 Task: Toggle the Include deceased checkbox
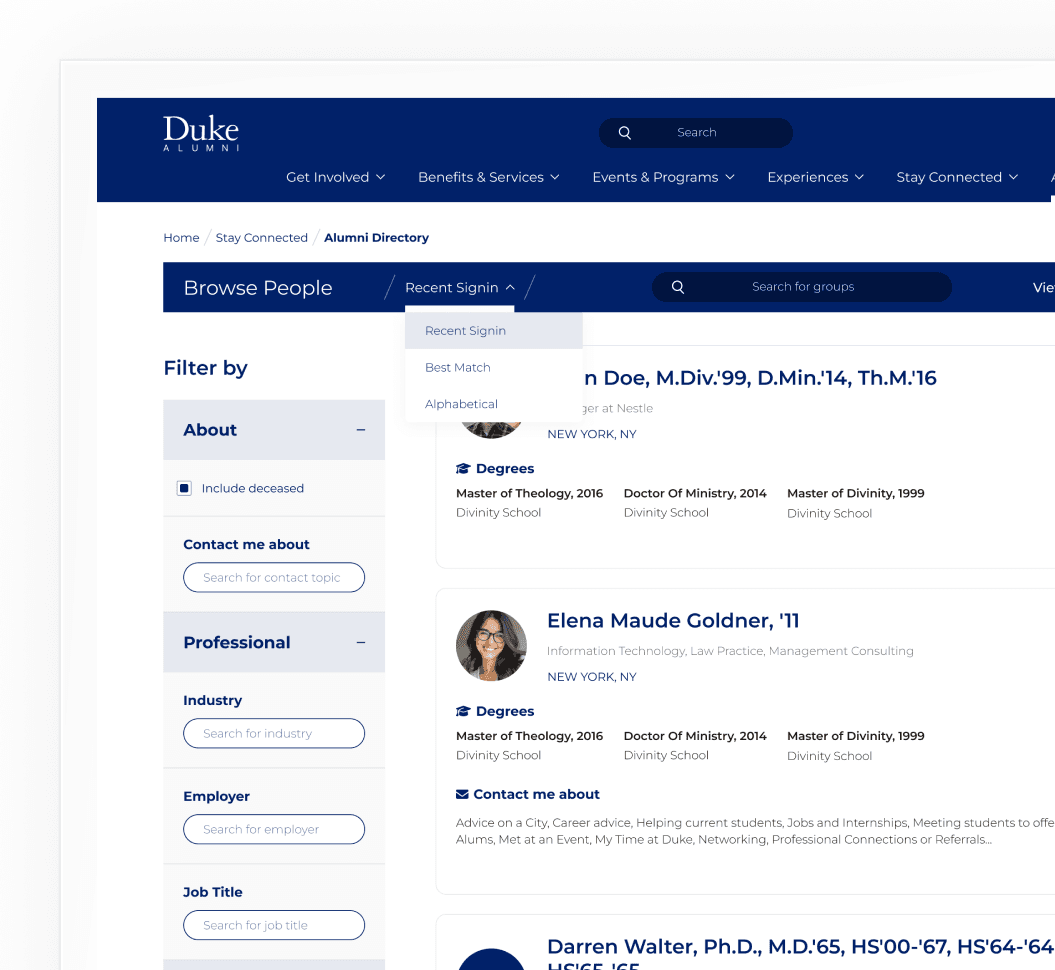click(183, 487)
